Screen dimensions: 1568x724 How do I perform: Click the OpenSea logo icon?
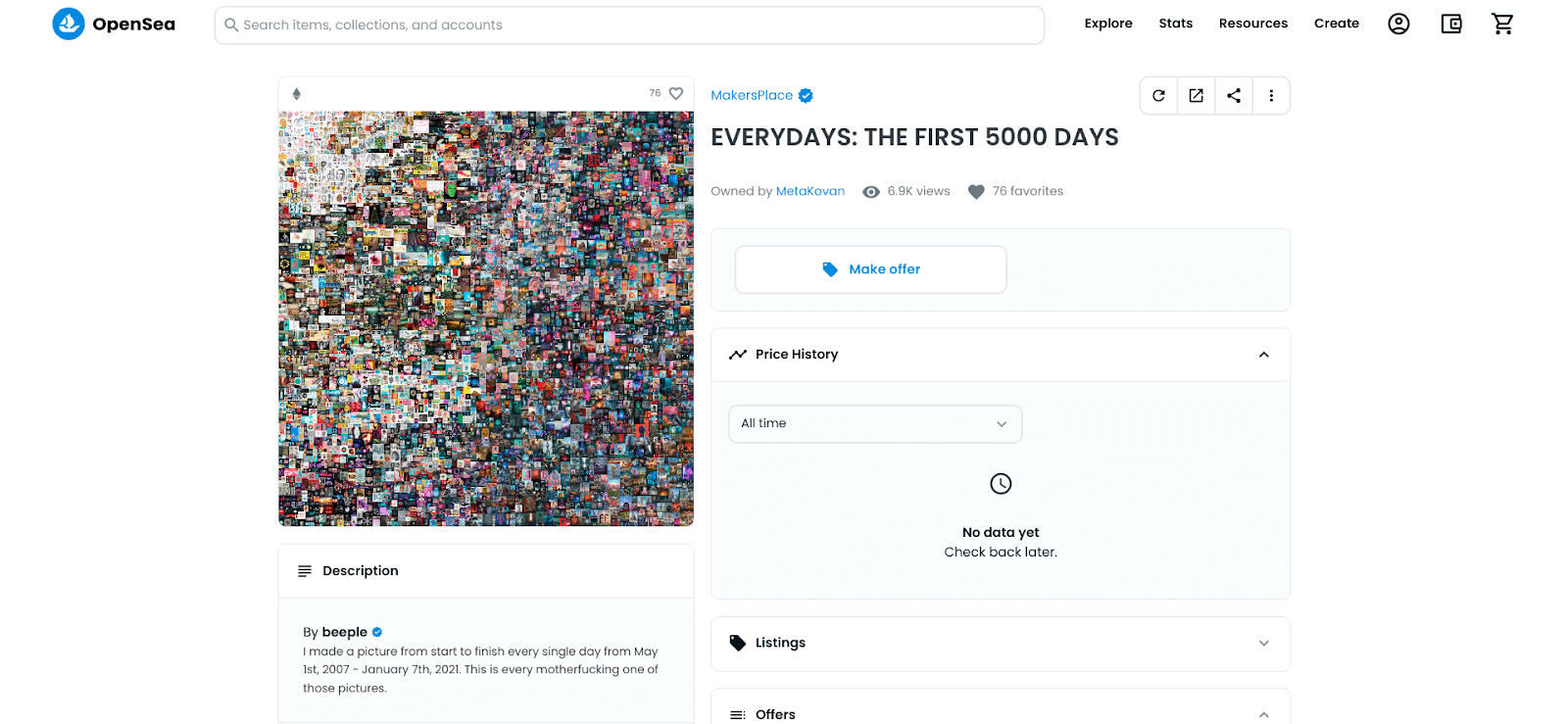click(x=69, y=24)
